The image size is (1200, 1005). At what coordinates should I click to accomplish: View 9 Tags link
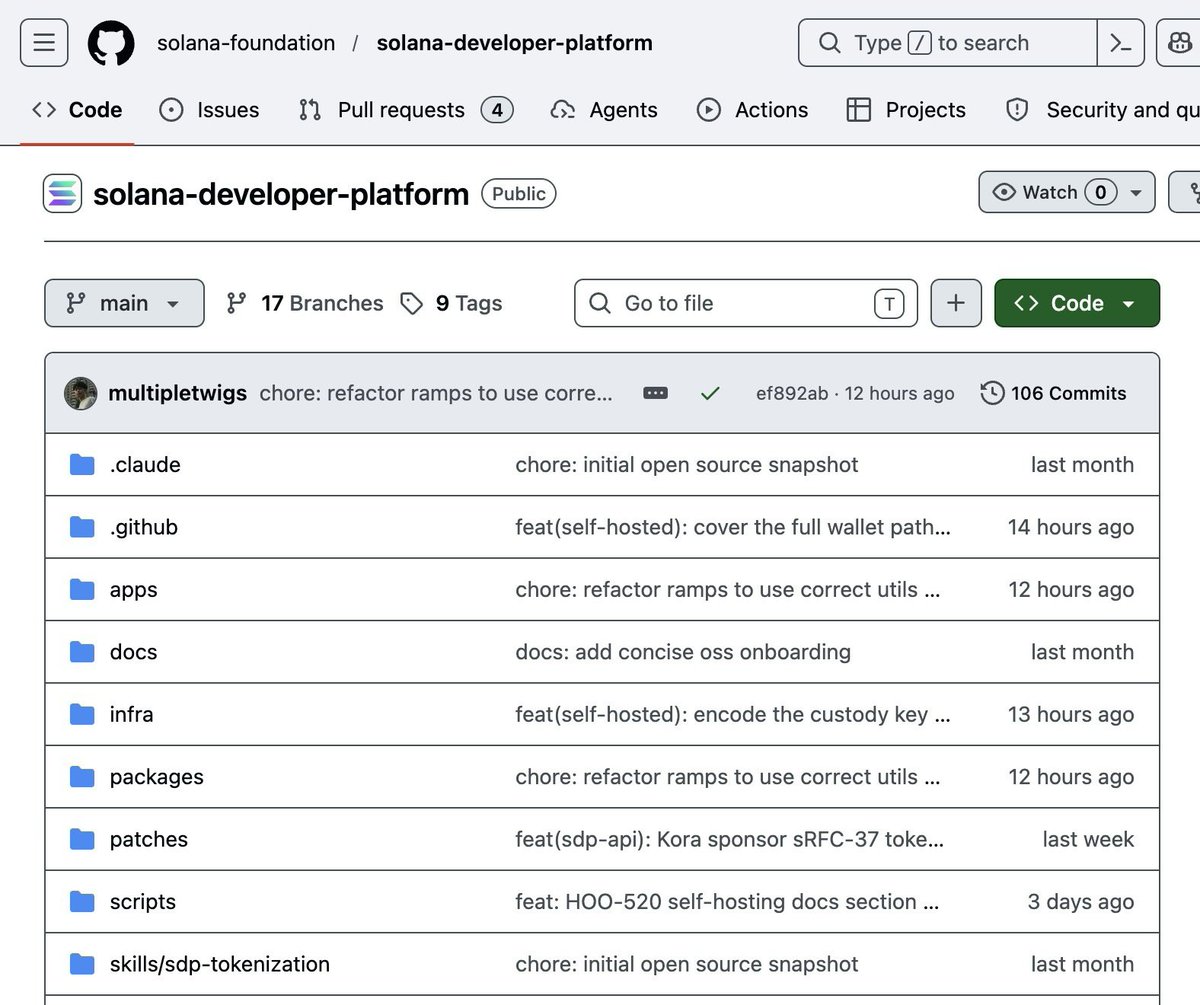pyautogui.click(x=451, y=303)
